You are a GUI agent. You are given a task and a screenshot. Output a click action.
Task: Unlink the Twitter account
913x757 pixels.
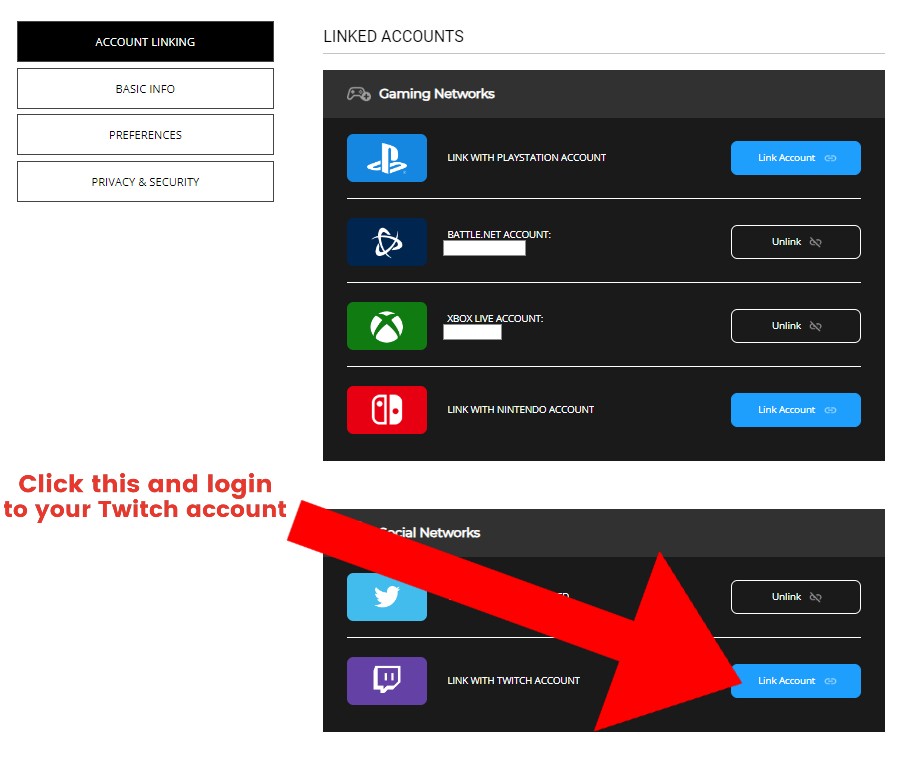point(795,597)
